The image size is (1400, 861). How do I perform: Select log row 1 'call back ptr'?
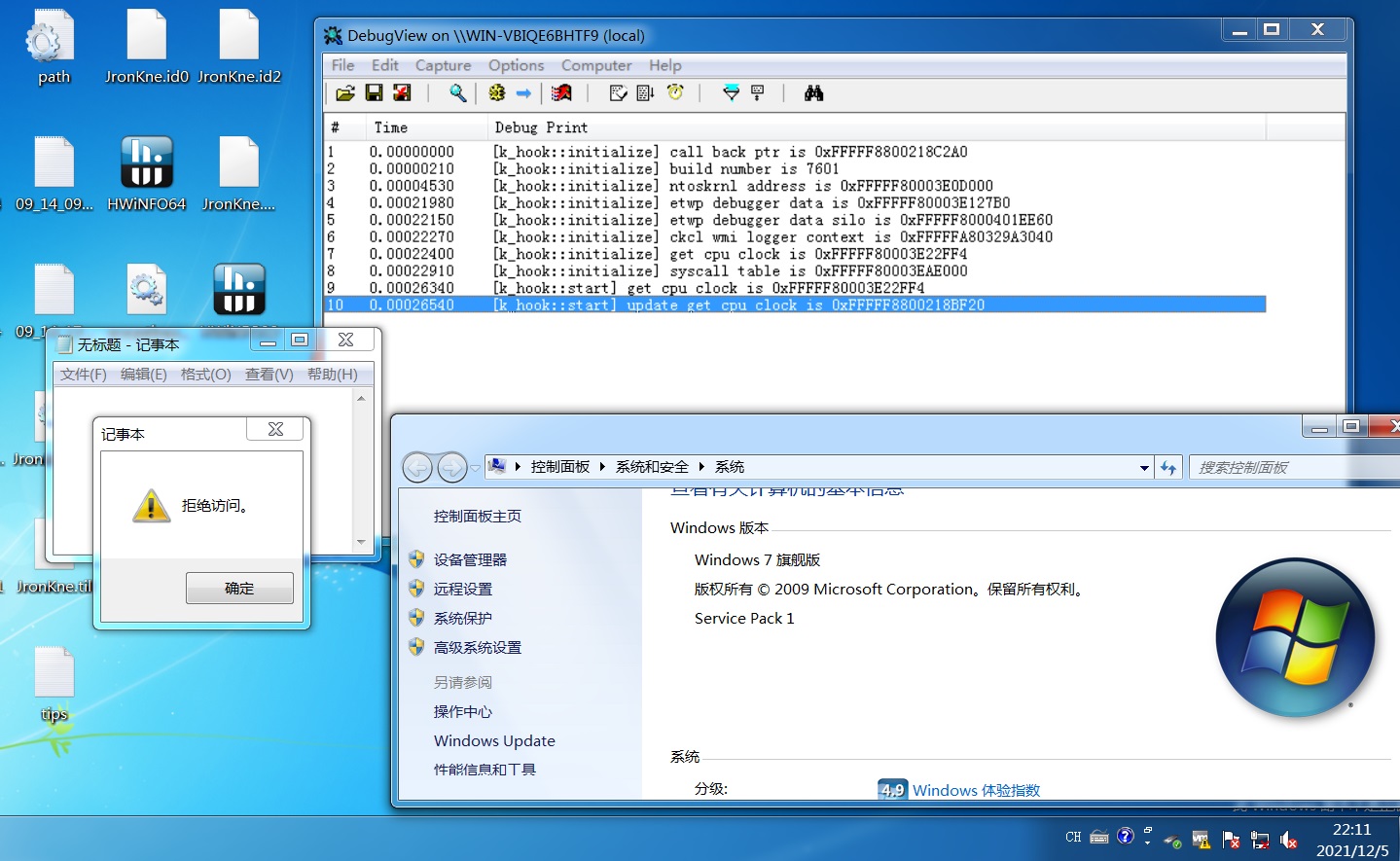(795, 152)
